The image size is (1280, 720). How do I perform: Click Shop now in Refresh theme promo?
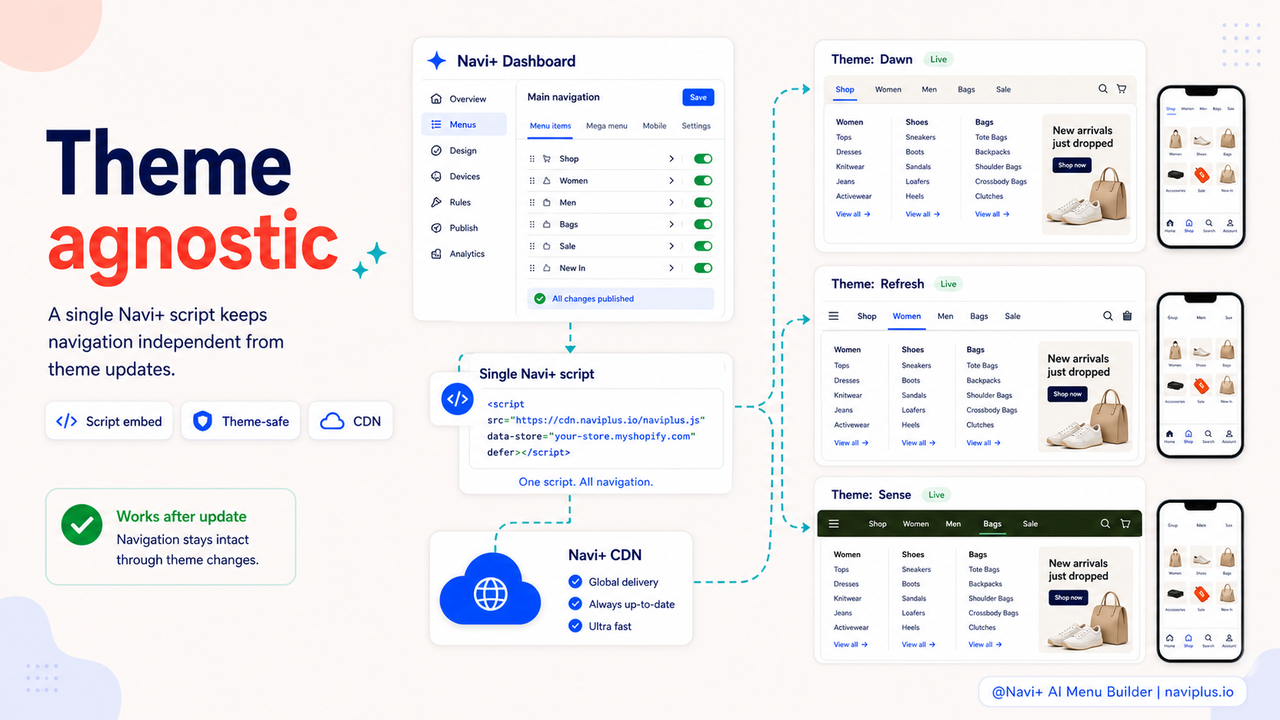pos(1067,394)
